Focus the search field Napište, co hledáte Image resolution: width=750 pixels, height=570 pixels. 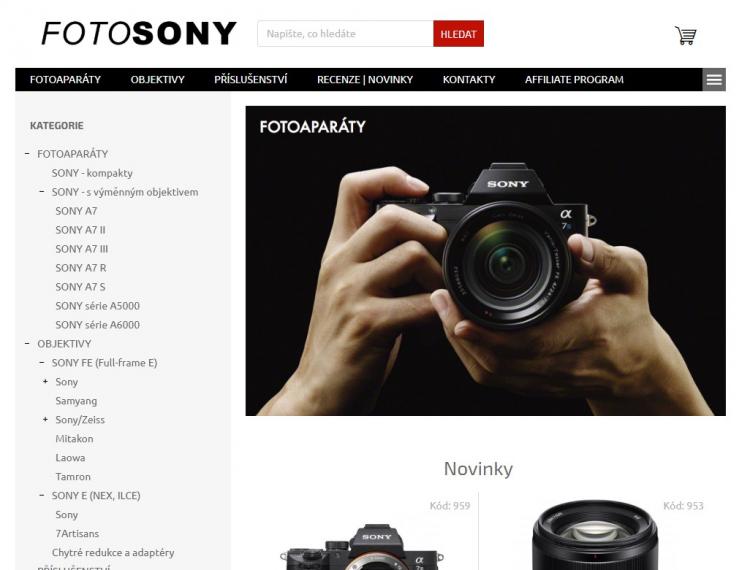pos(345,33)
